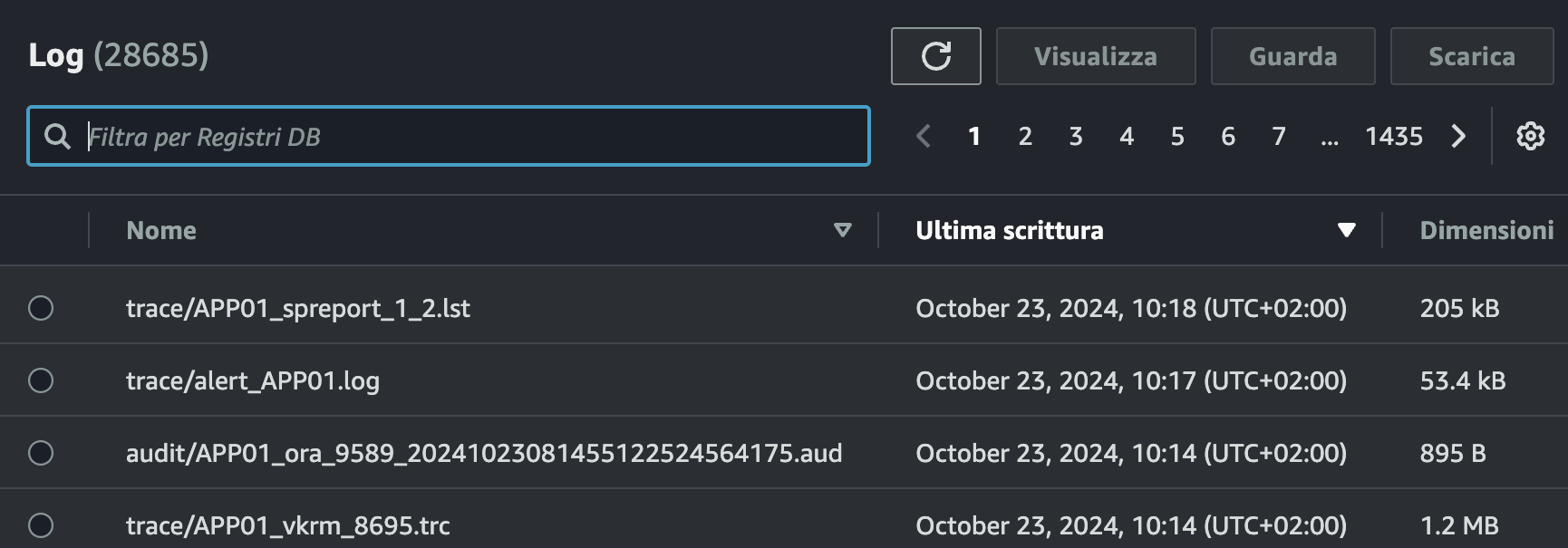Go to page 2

1025,136
